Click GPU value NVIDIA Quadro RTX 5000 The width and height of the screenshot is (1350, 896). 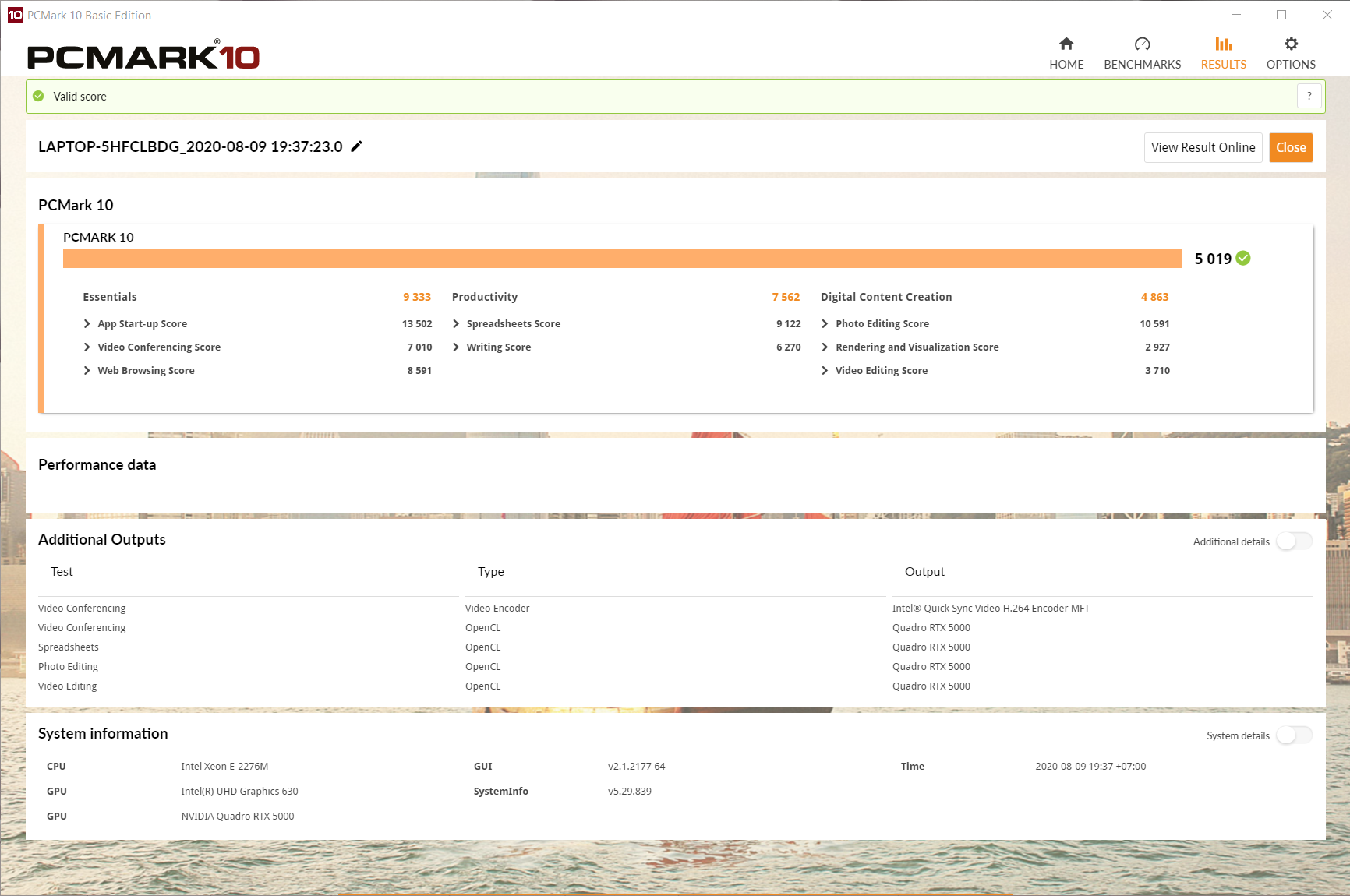[238, 817]
